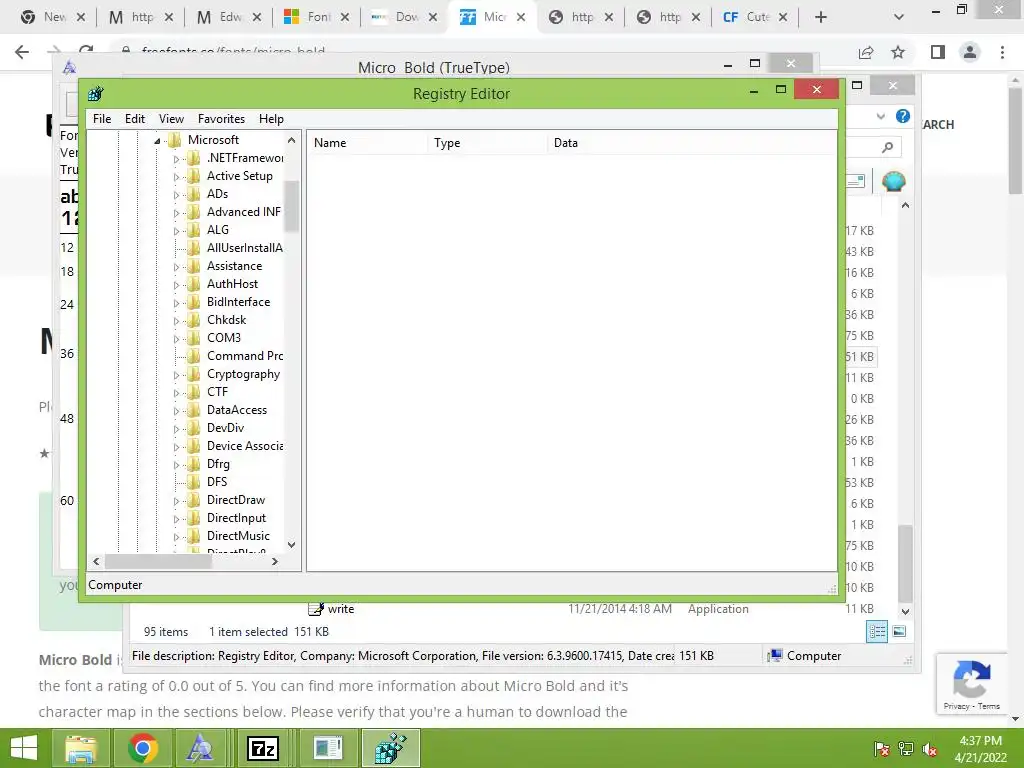Expand the ADs registry key
The height and width of the screenshot is (768, 1024).
[176, 195]
